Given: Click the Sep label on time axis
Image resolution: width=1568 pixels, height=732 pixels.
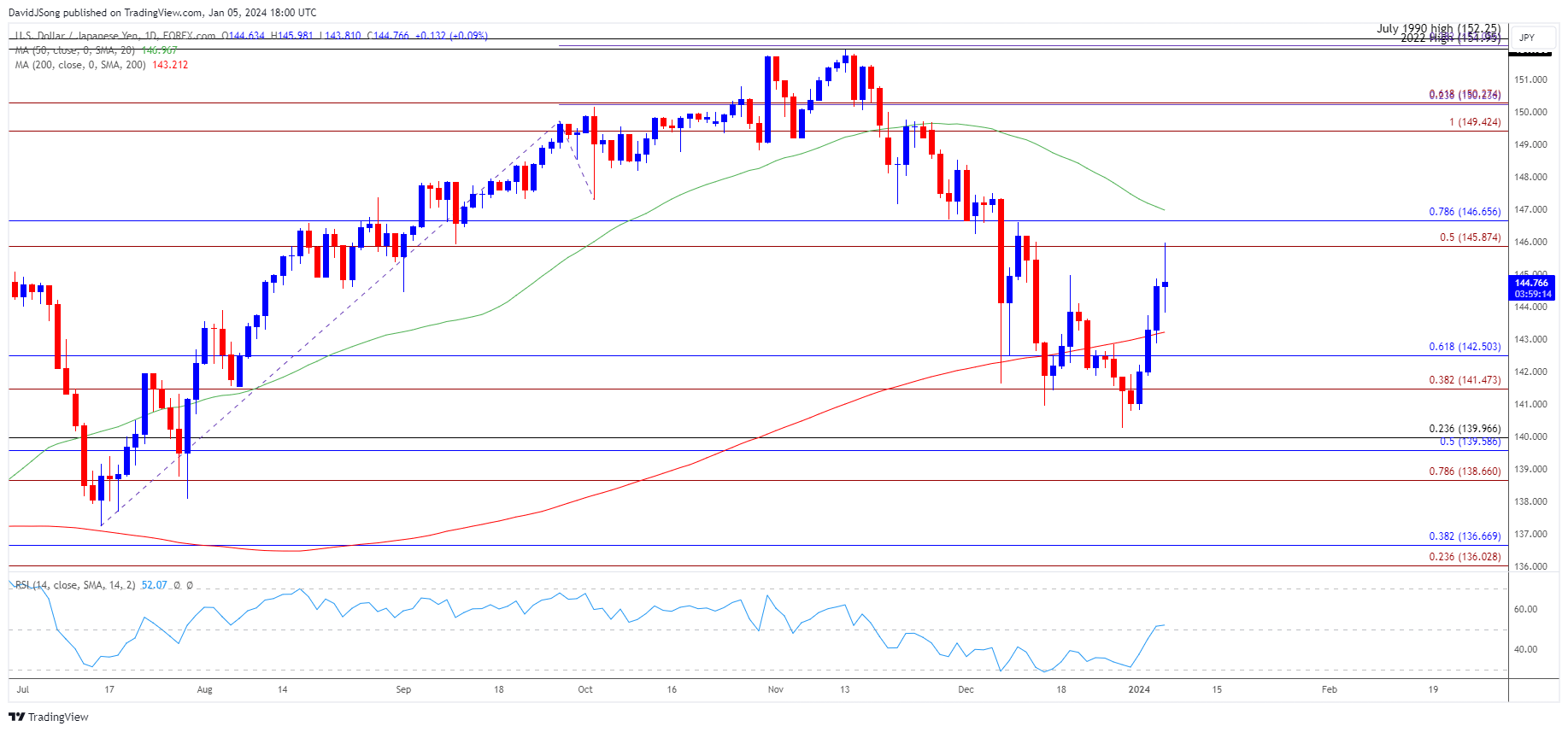Looking at the screenshot, I should pyautogui.click(x=403, y=689).
